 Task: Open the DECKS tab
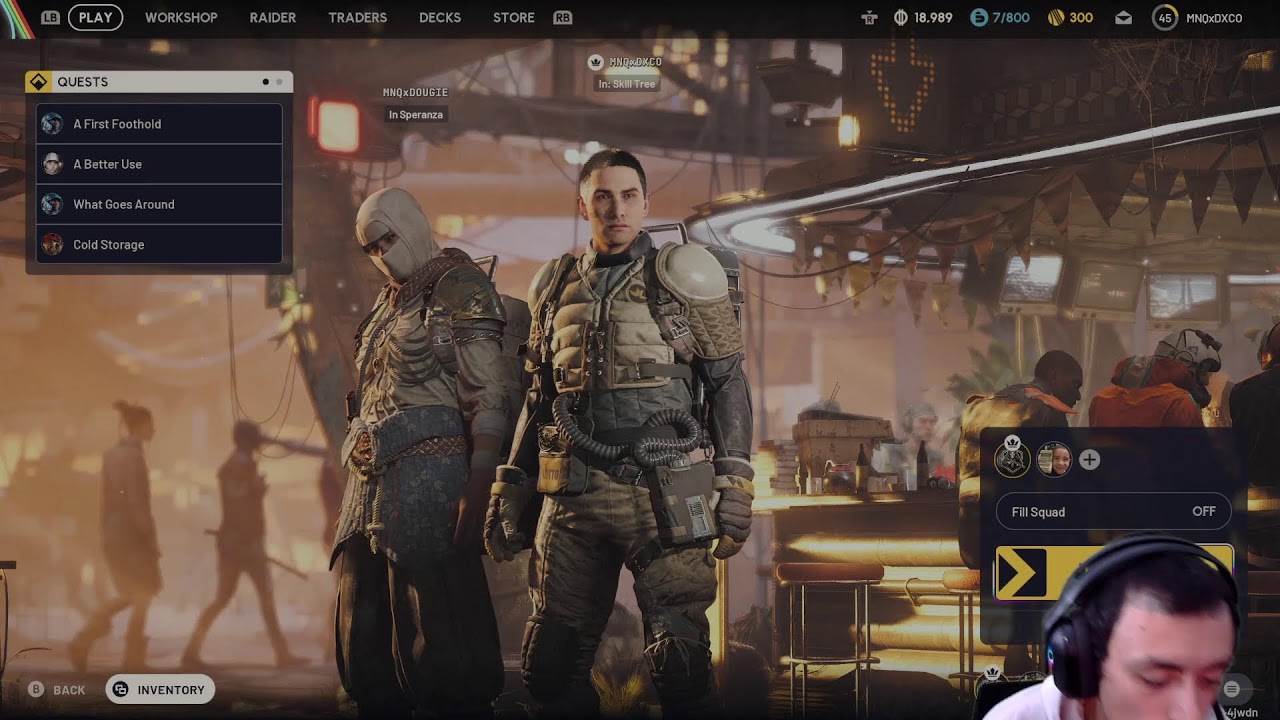(440, 17)
